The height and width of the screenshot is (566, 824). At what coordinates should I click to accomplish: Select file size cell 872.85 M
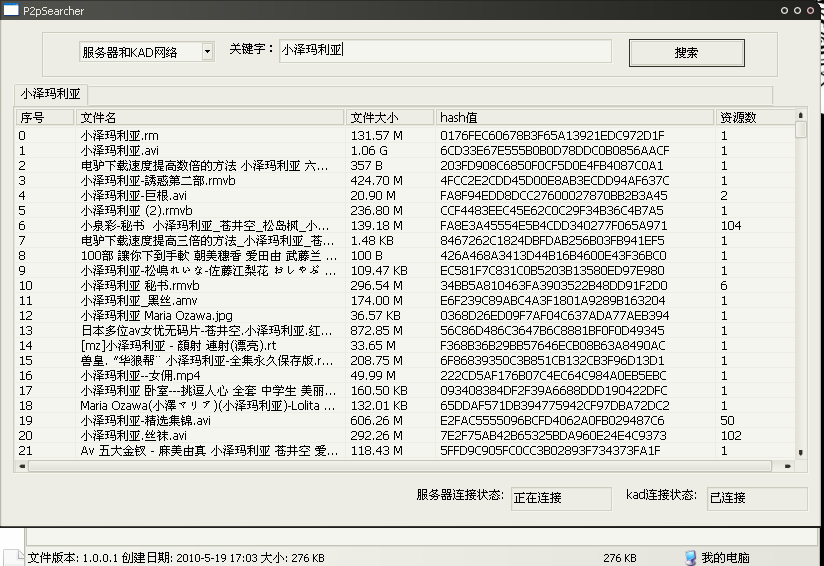(376, 331)
